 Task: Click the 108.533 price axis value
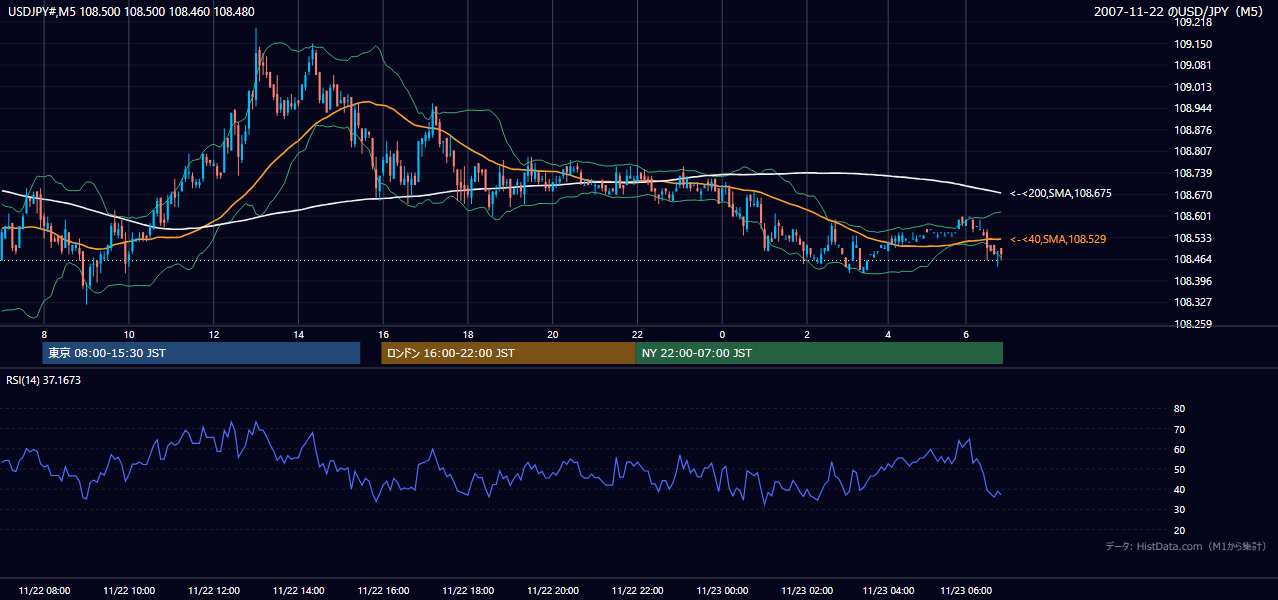(x=1192, y=238)
